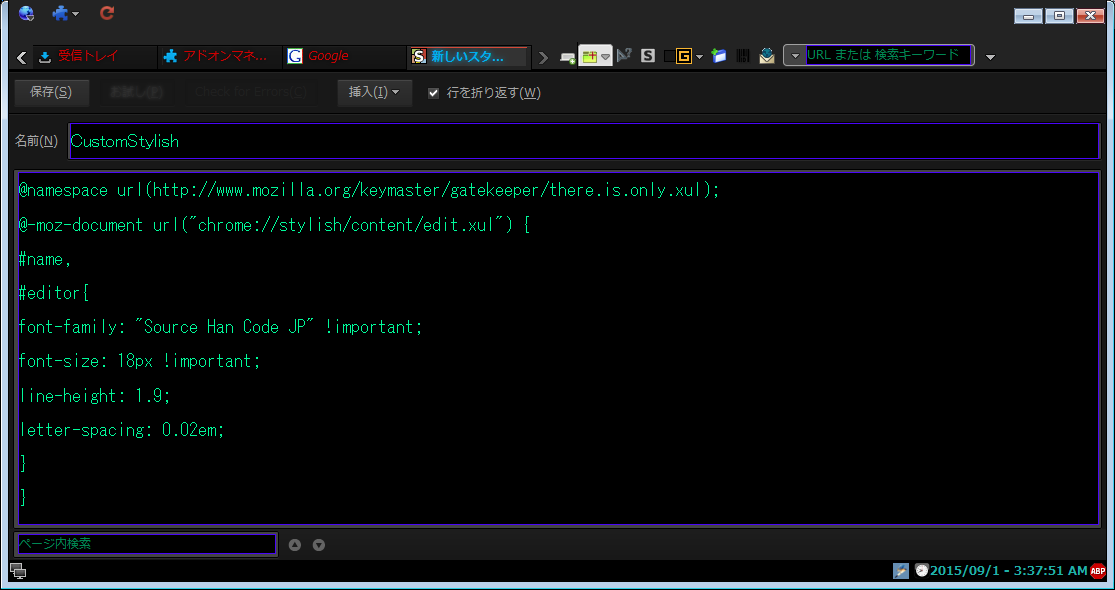Click the red reload icon
The image size is (1115, 590).
coord(107,13)
